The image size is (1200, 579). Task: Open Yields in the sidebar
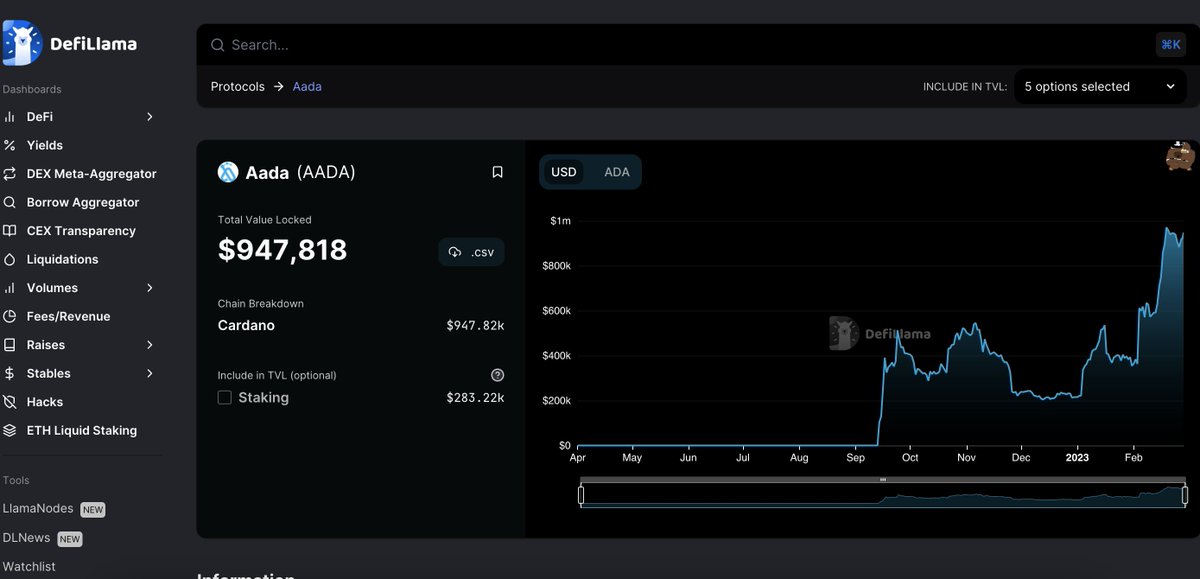pyautogui.click(x=45, y=145)
